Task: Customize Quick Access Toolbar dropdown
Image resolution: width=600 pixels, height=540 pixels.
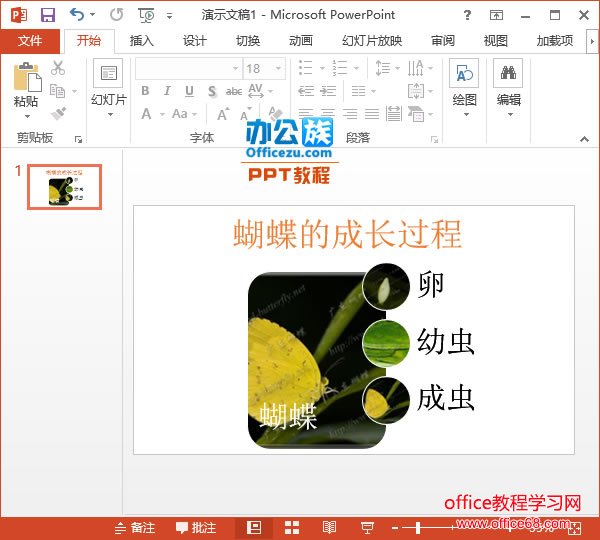Action: [169, 16]
